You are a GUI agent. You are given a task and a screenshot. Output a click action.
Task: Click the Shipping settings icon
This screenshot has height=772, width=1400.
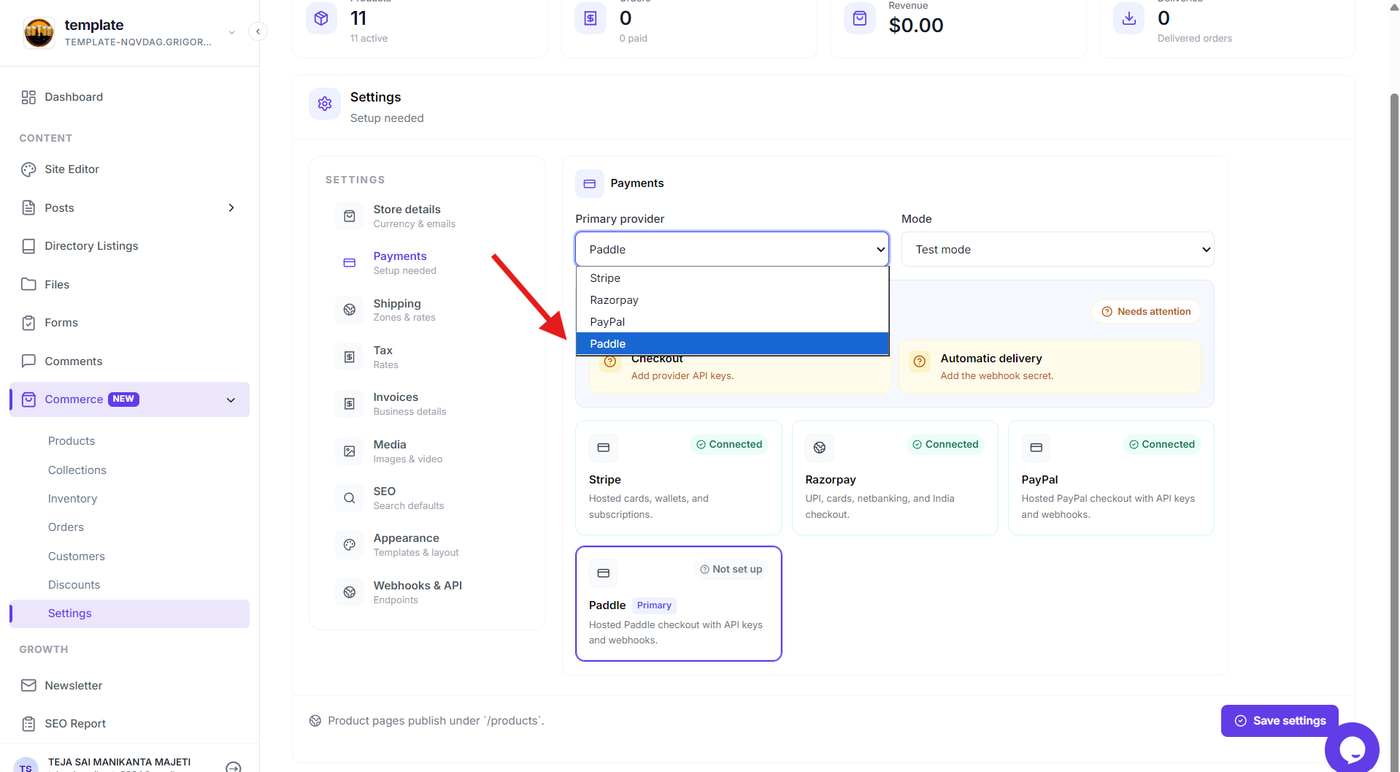click(349, 310)
